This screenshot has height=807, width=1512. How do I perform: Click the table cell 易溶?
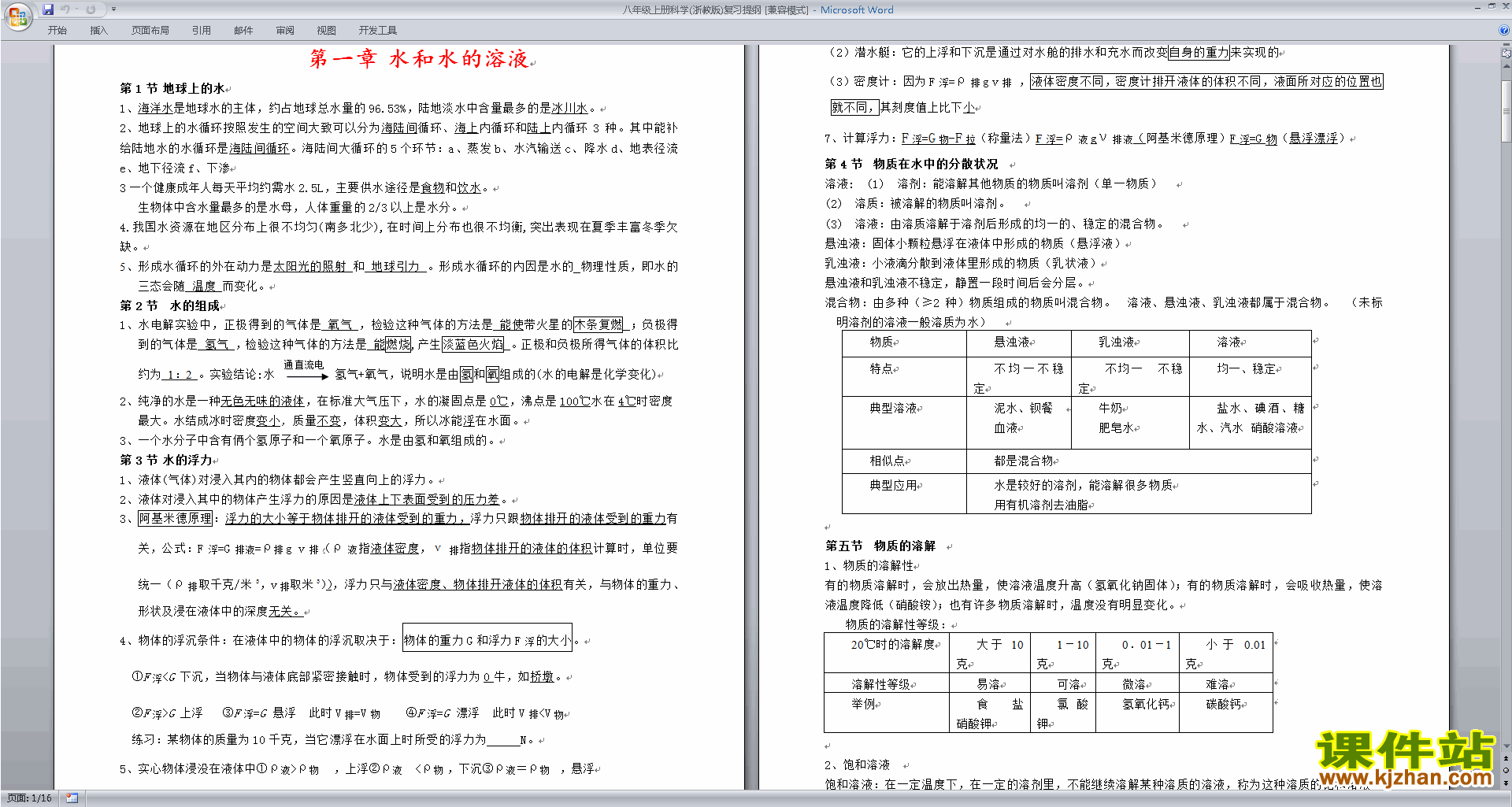[988, 684]
